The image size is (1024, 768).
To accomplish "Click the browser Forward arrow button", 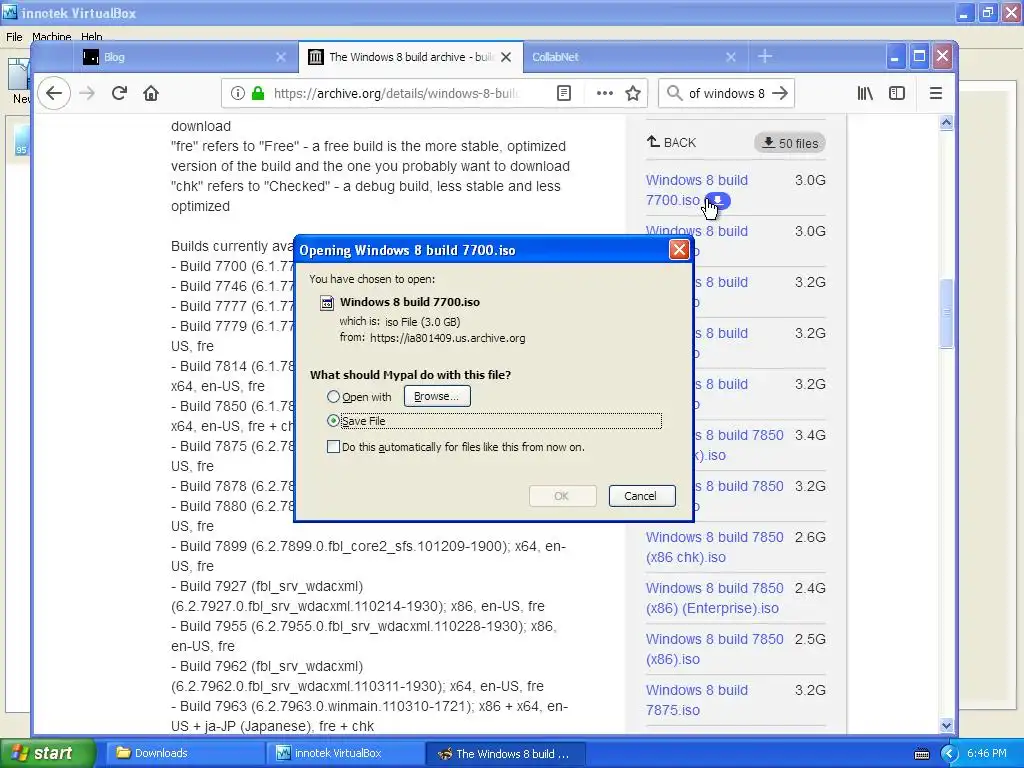I will pos(87,93).
